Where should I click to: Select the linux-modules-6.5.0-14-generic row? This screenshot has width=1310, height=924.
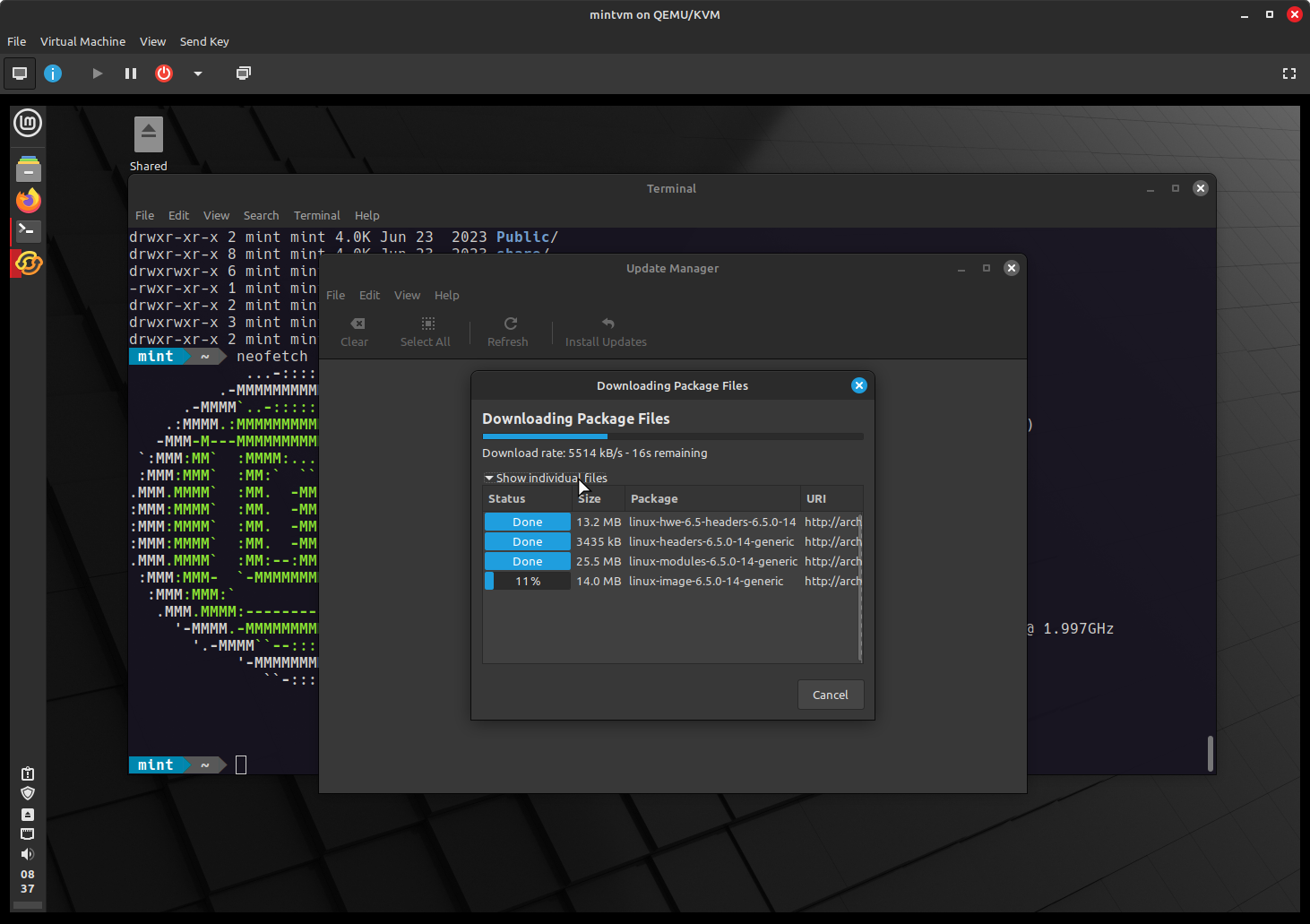coord(672,561)
